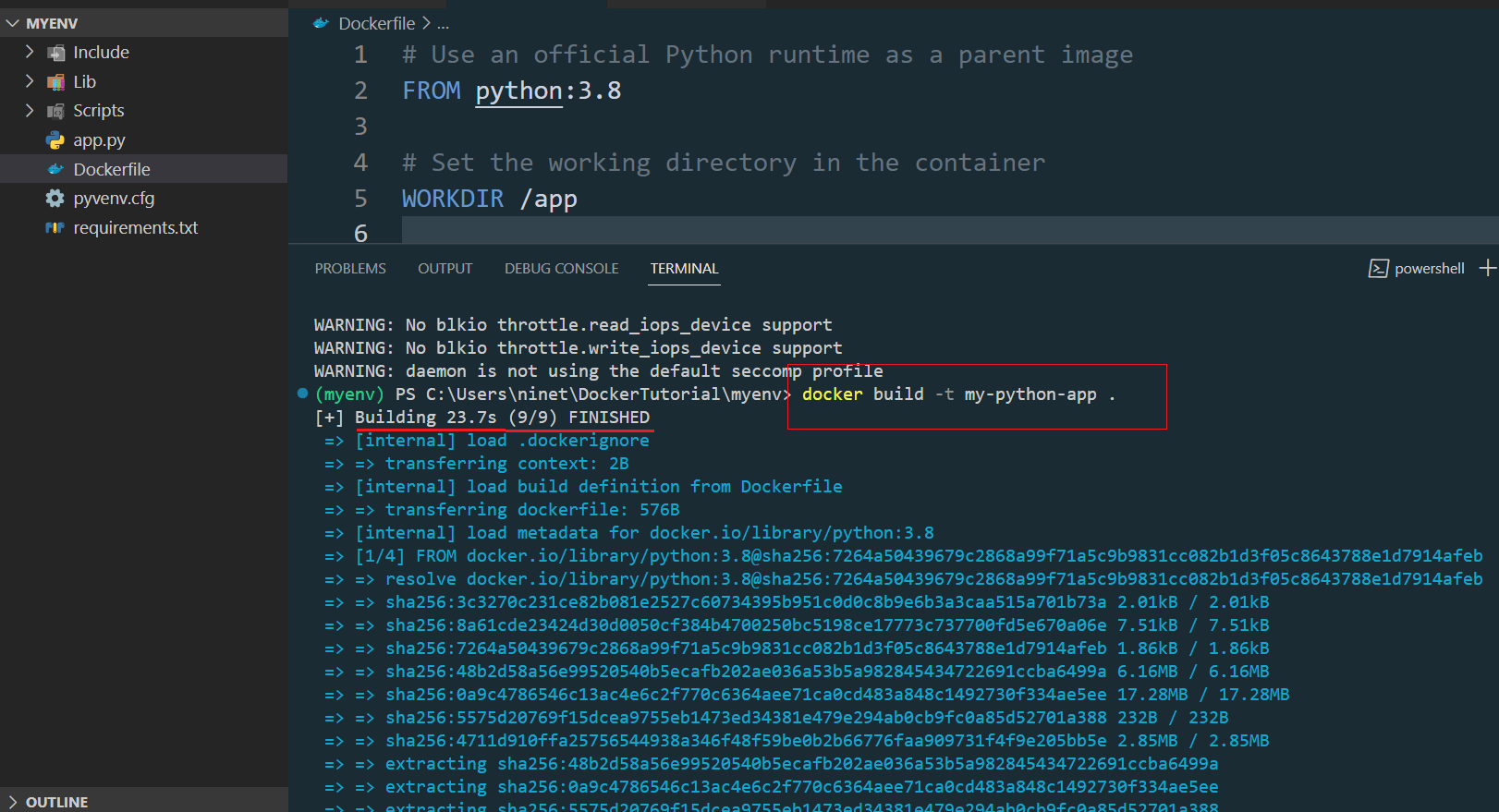The width and height of the screenshot is (1499, 812).
Task: Click the FROM keyword on line 2
Action: pyautogui.click(x=431, y=91)
